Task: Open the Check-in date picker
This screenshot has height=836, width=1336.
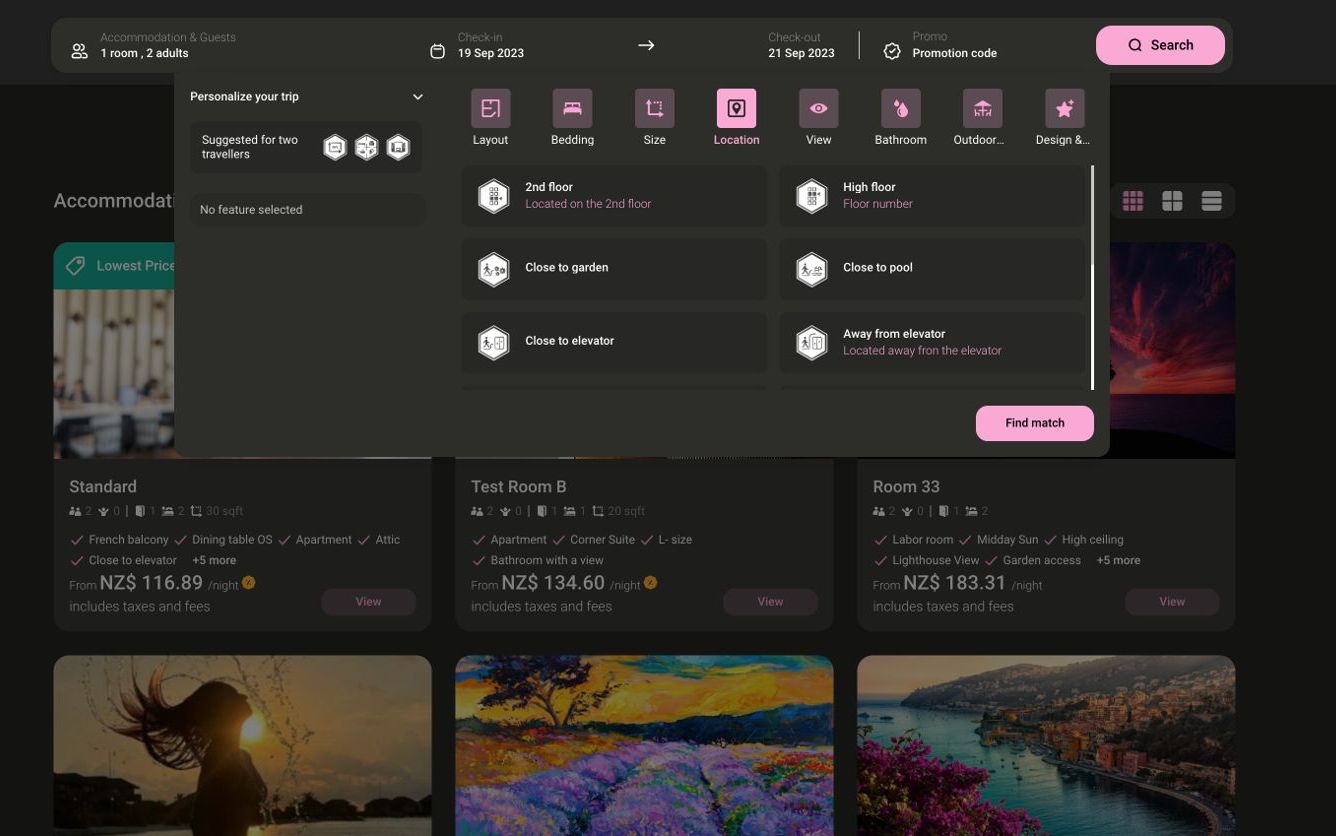Action: point(490,45)
